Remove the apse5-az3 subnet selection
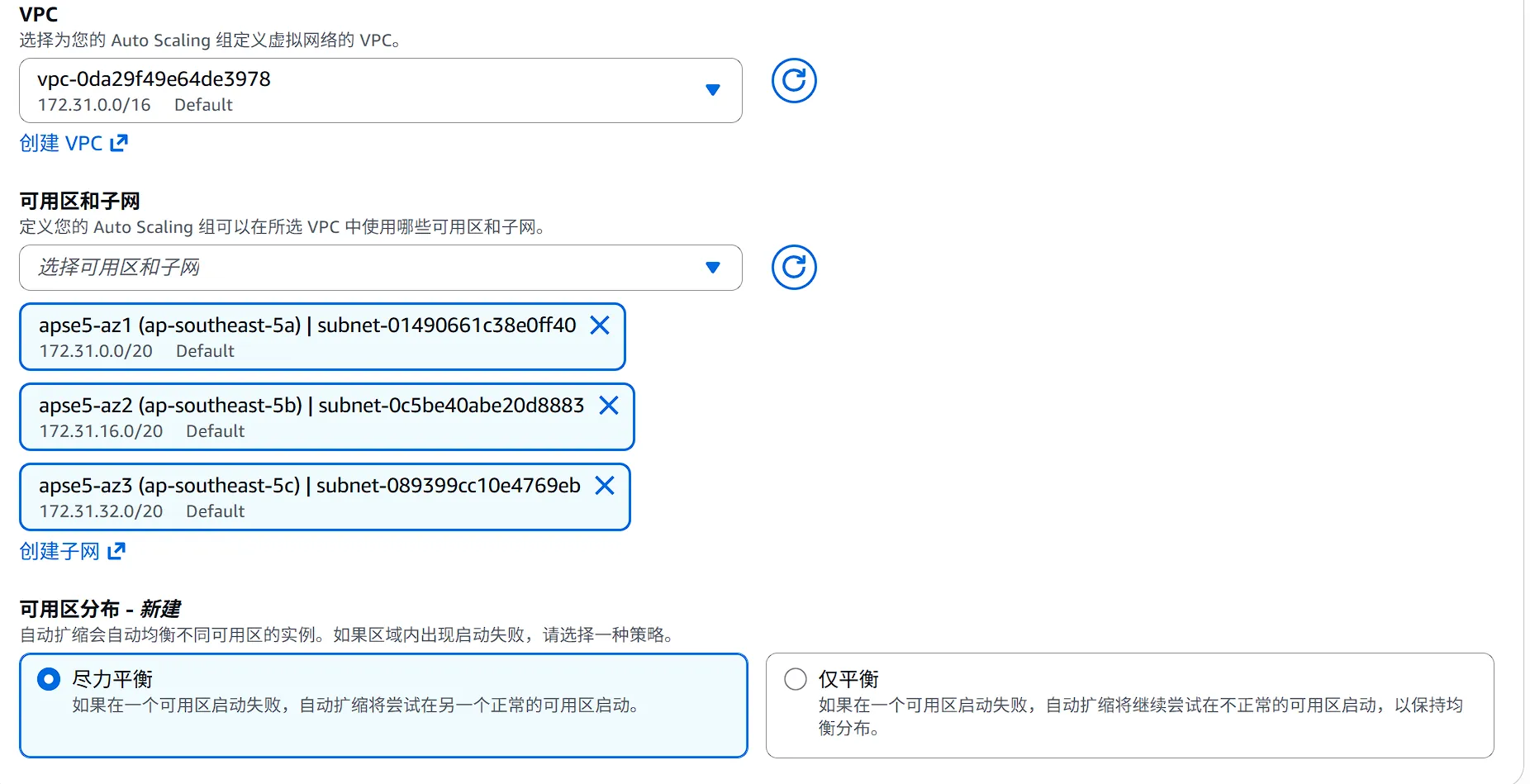This screenshot has height=784, width=1530. point(605,486)
